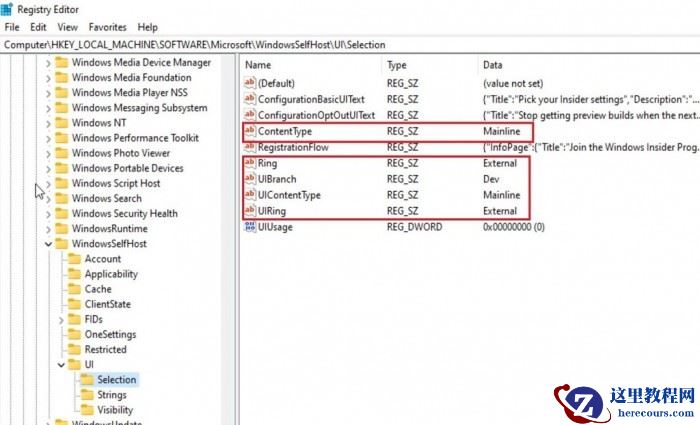Click the UIUsage data 0x00000000 (0)

514,227
